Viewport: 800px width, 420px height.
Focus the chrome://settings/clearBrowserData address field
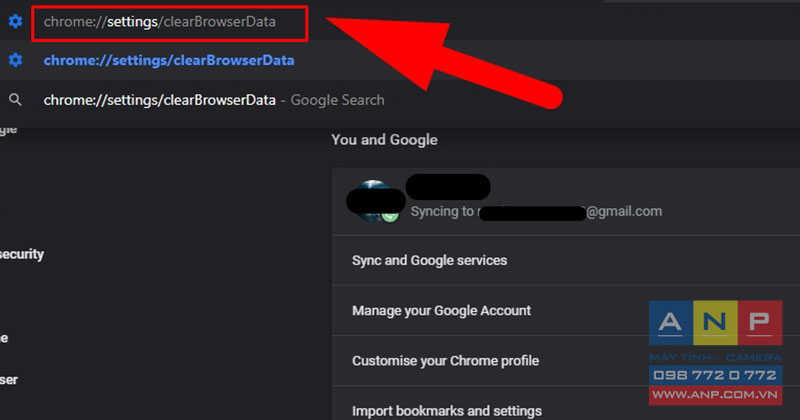(169, 22)
